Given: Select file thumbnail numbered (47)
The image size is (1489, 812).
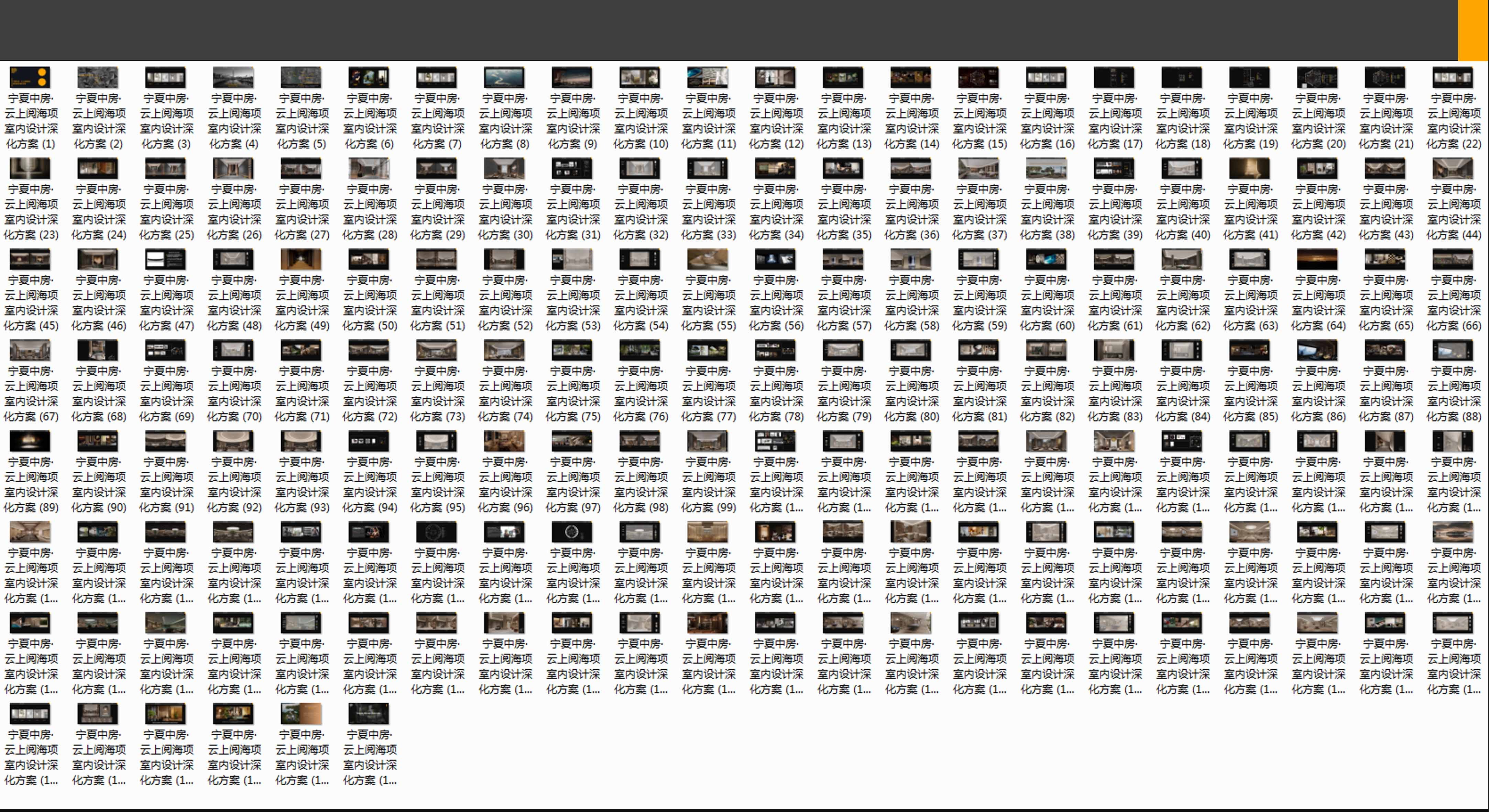Looking at the screenshot, I should tap(166, 260).
